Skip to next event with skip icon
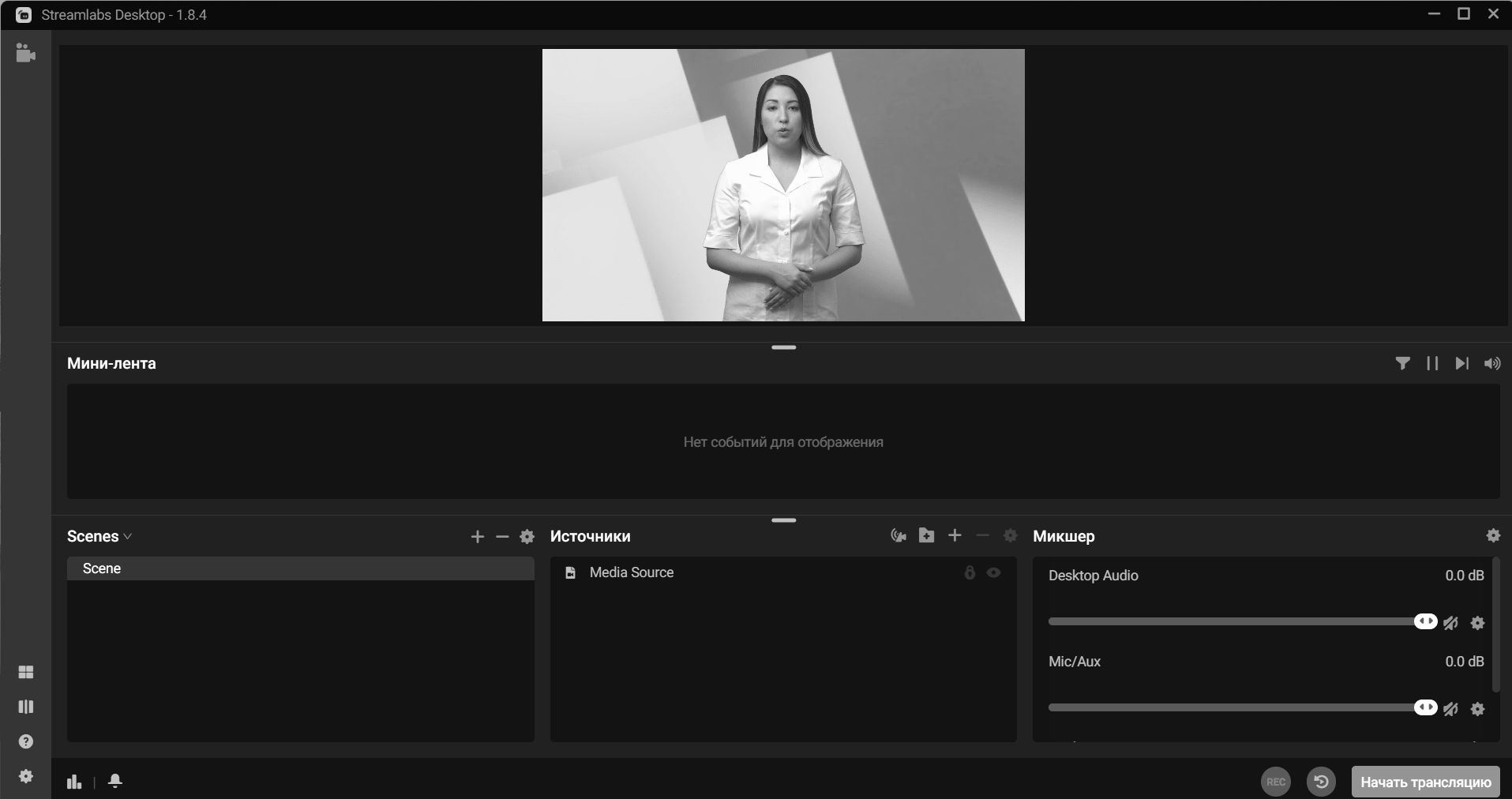1512x799 pixels. coord(1461,363)
